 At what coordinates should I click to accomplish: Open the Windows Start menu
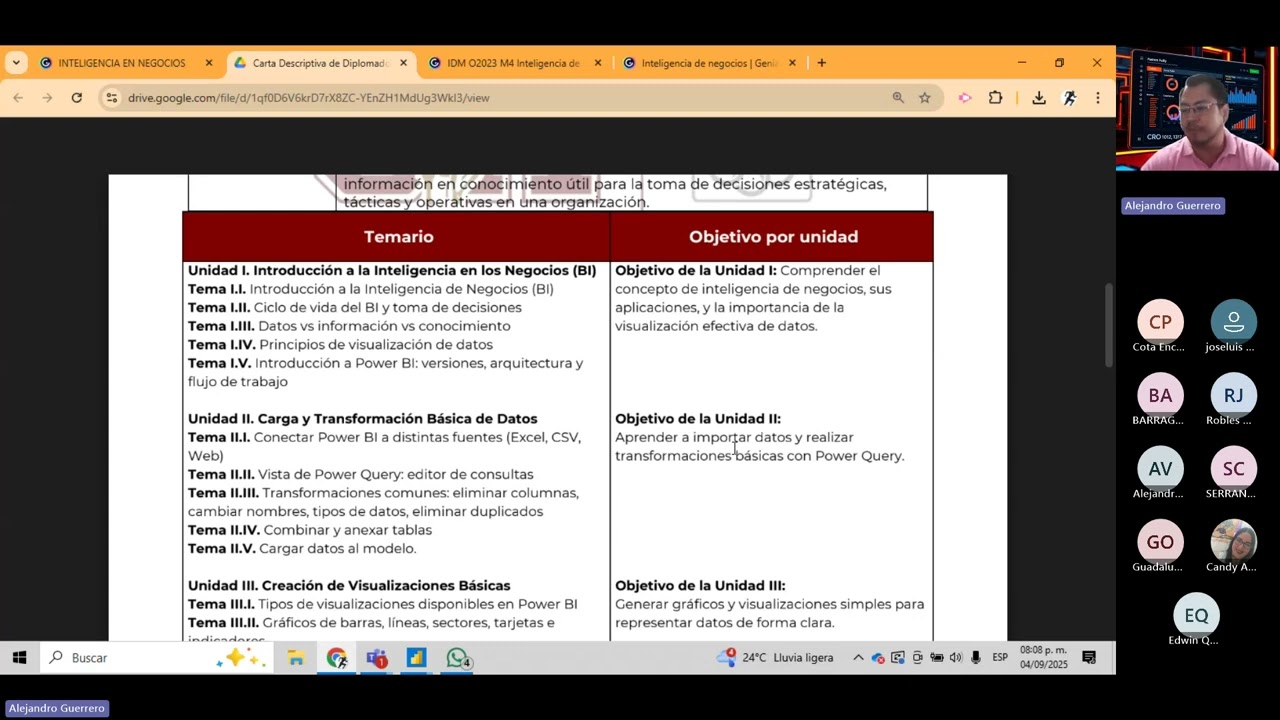pos(19,658)
